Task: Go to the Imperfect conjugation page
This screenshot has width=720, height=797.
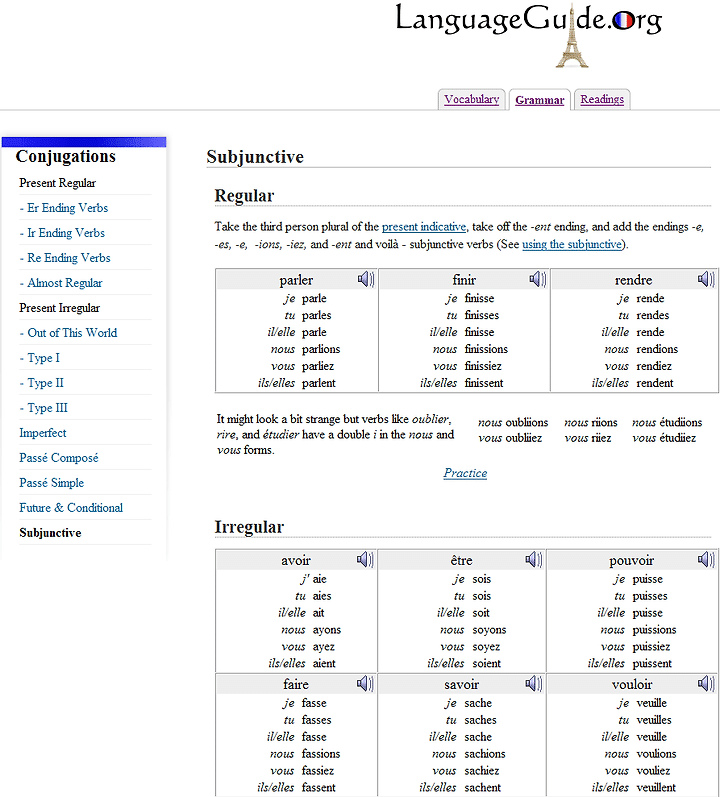Action: tap(43, 433)
